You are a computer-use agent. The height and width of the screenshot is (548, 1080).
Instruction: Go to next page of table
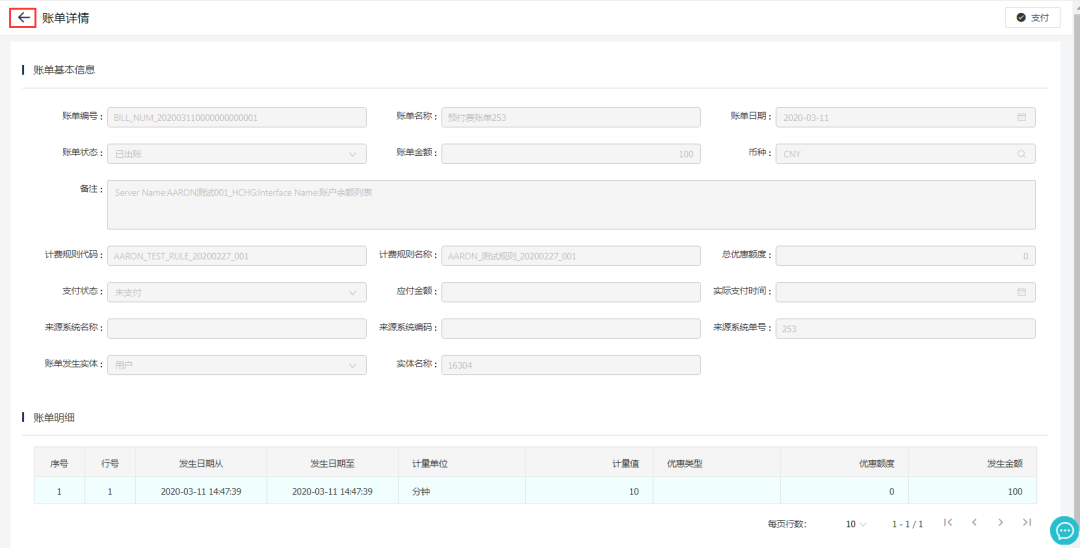tap(1000, 523)
